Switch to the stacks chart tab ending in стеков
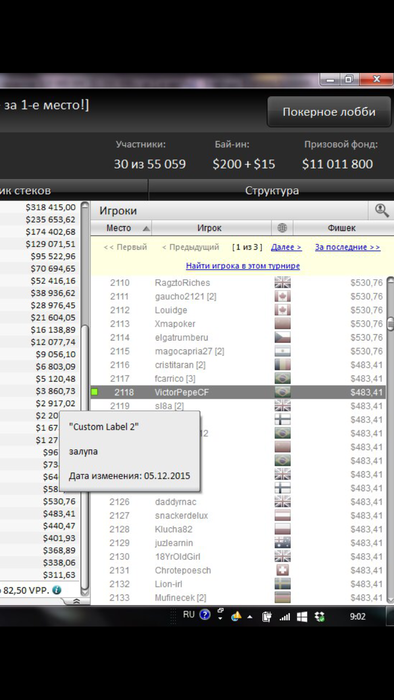Screen dimensions: 394x700 74,191
